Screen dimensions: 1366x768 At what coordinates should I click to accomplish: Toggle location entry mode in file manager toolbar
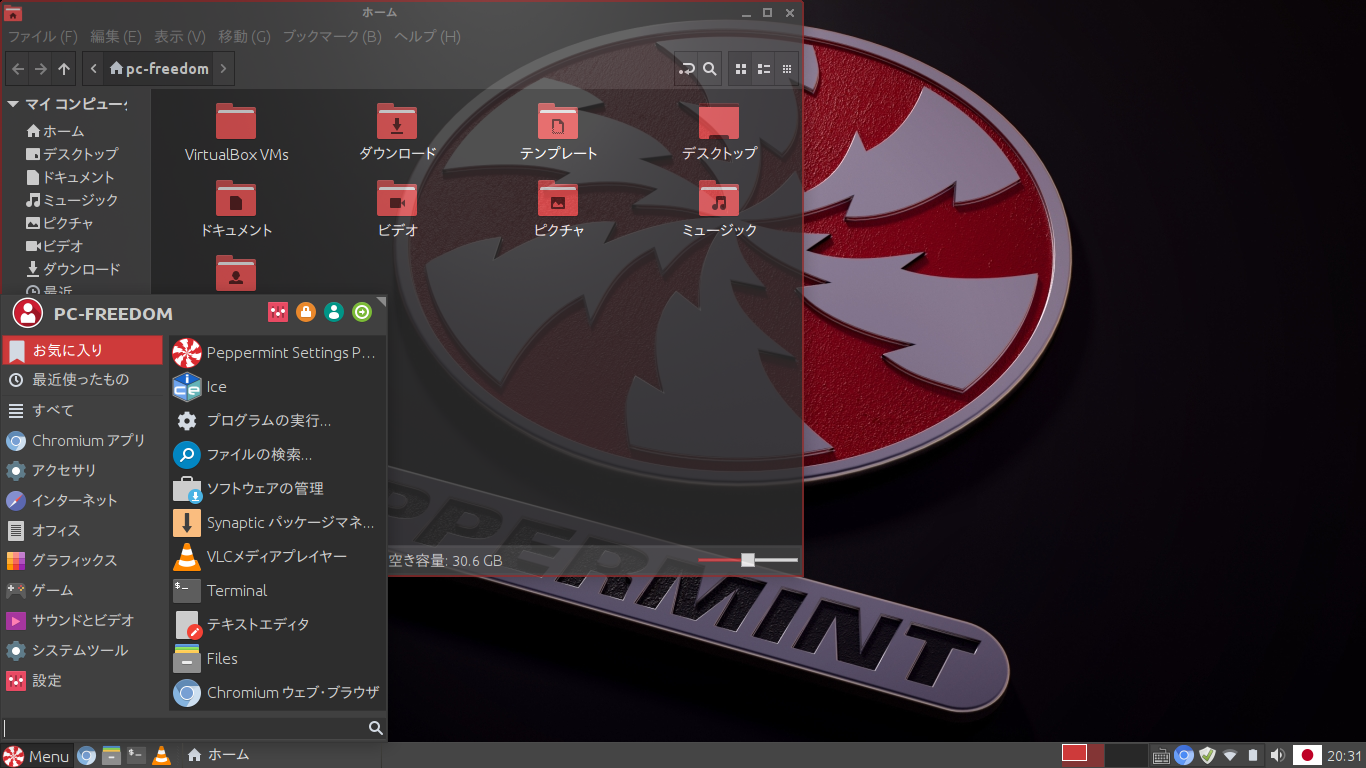[686, 69]
